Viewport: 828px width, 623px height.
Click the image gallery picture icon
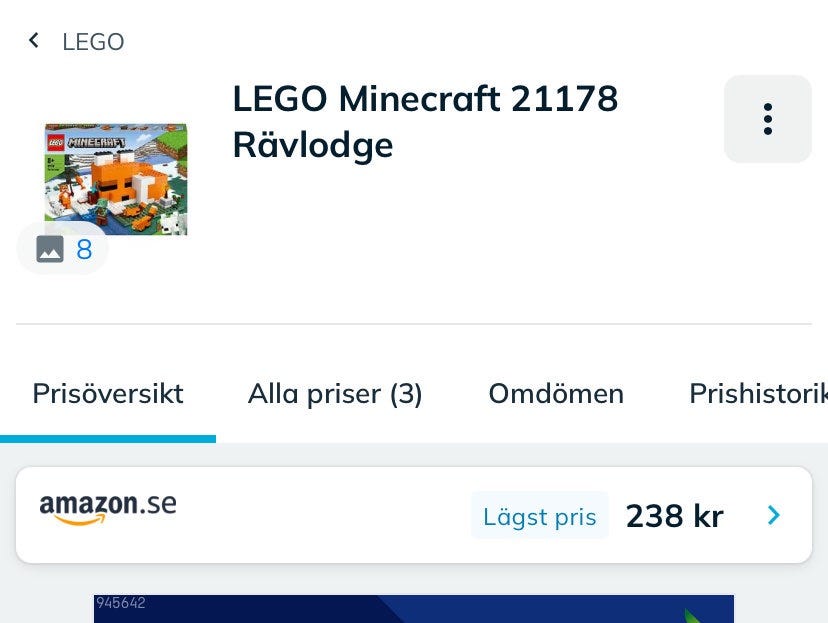[50, 249]
